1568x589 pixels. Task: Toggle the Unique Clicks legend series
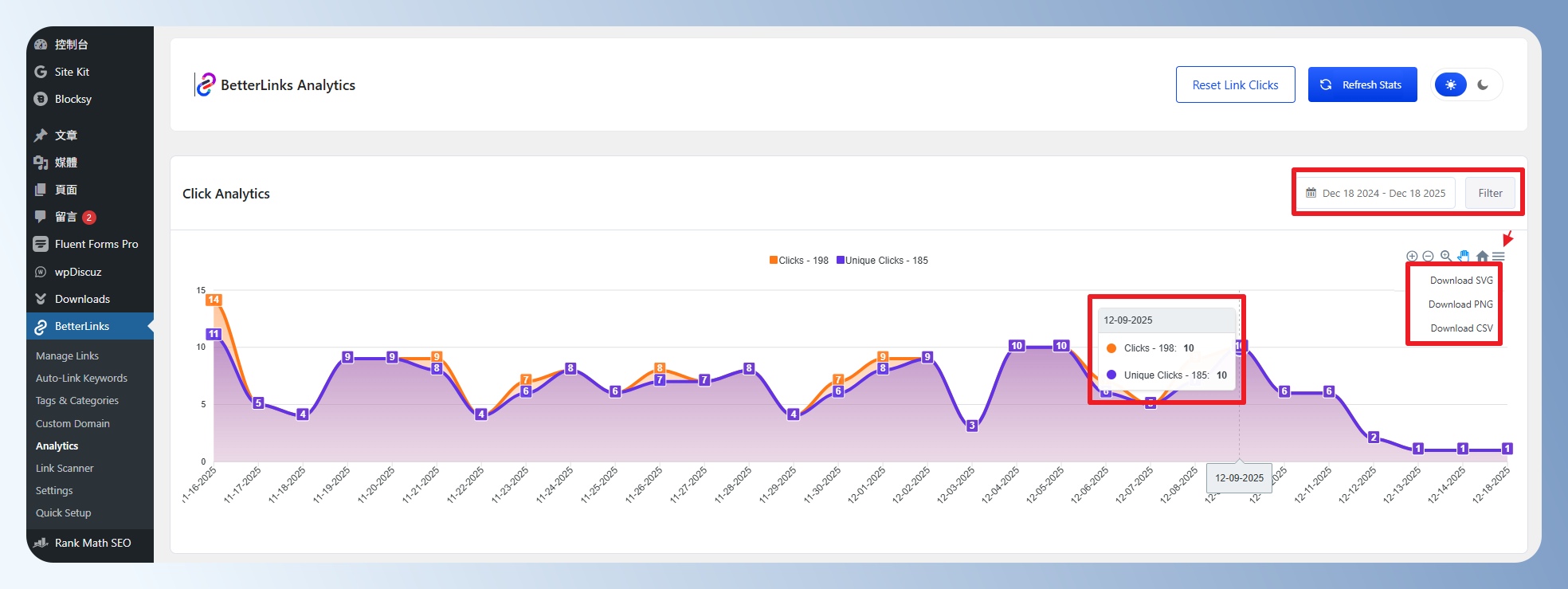[882, 261]
